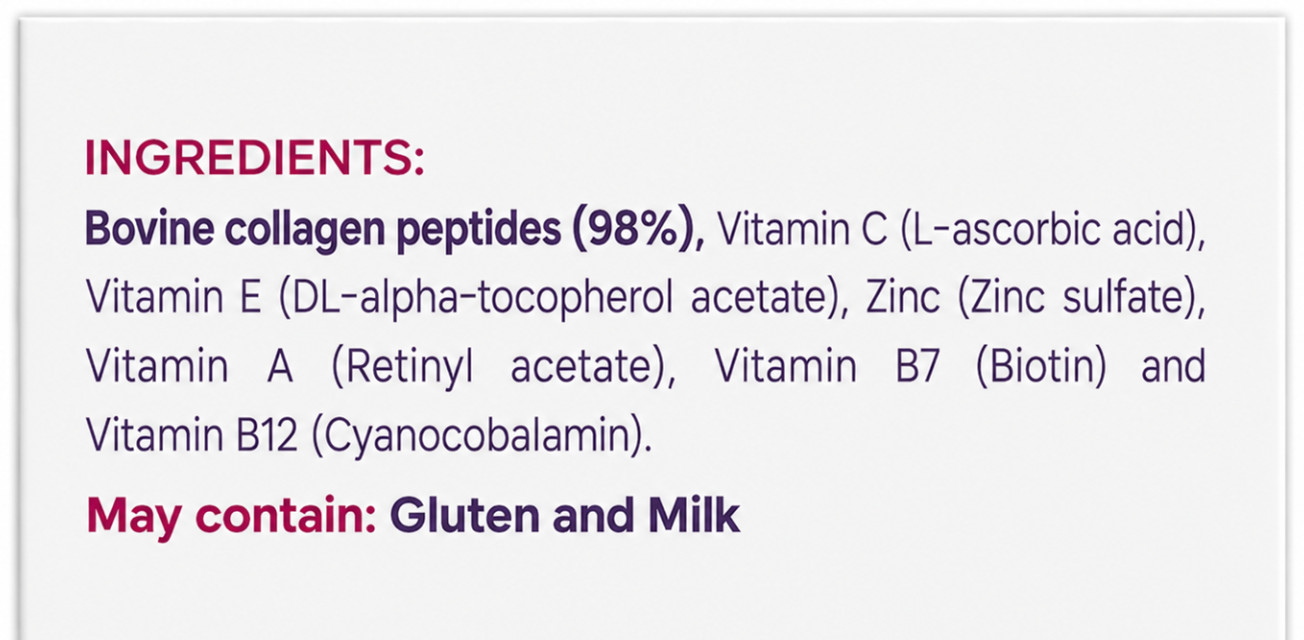Click Vitamin B12 in the ingredient list
The height and width of the screenshot is (640, 1304).
192,436
